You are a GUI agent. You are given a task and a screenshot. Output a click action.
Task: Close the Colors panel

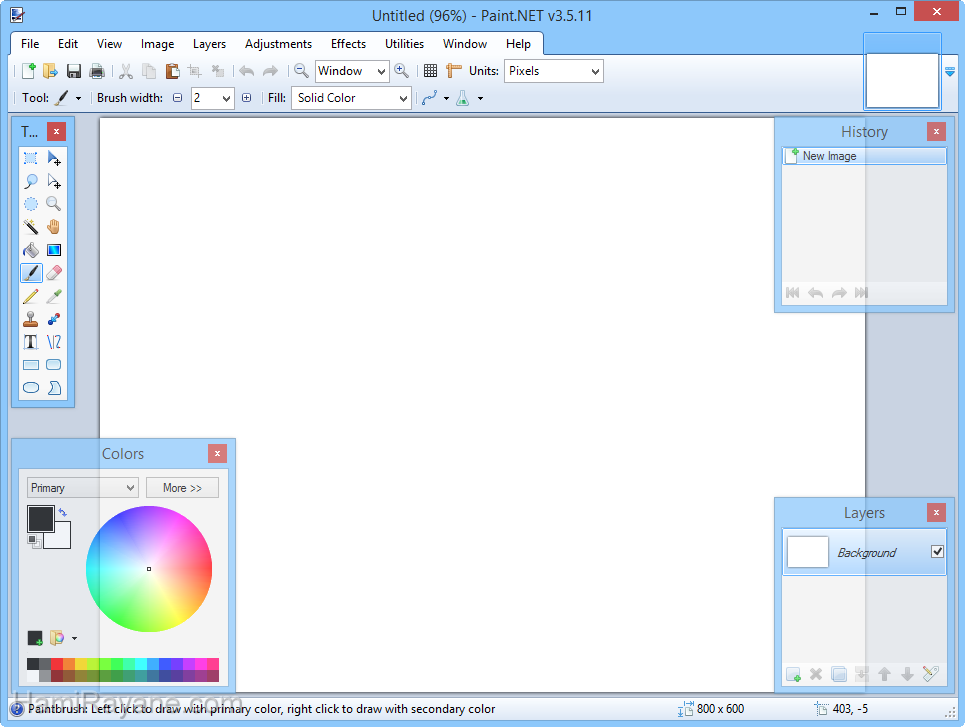tap(217, 454)
